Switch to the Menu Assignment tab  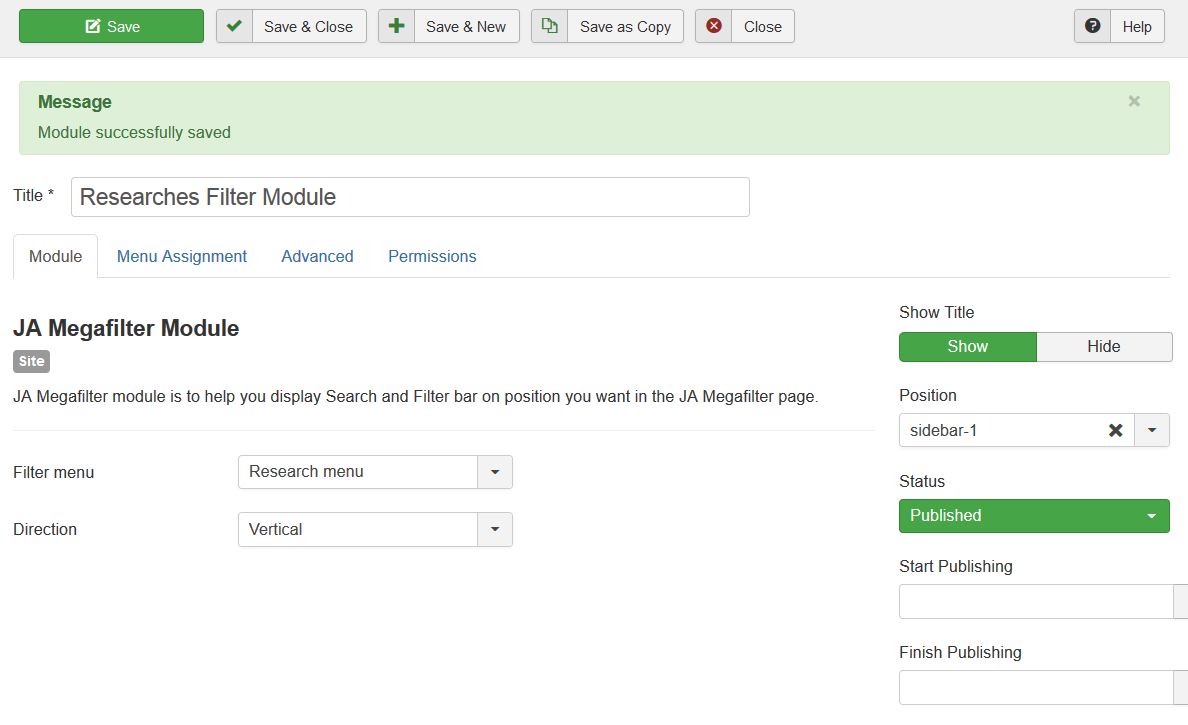(182, 256)
